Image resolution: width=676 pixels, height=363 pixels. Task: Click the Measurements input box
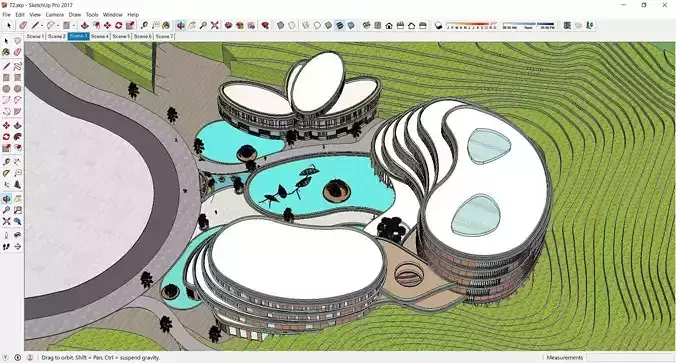629,357
